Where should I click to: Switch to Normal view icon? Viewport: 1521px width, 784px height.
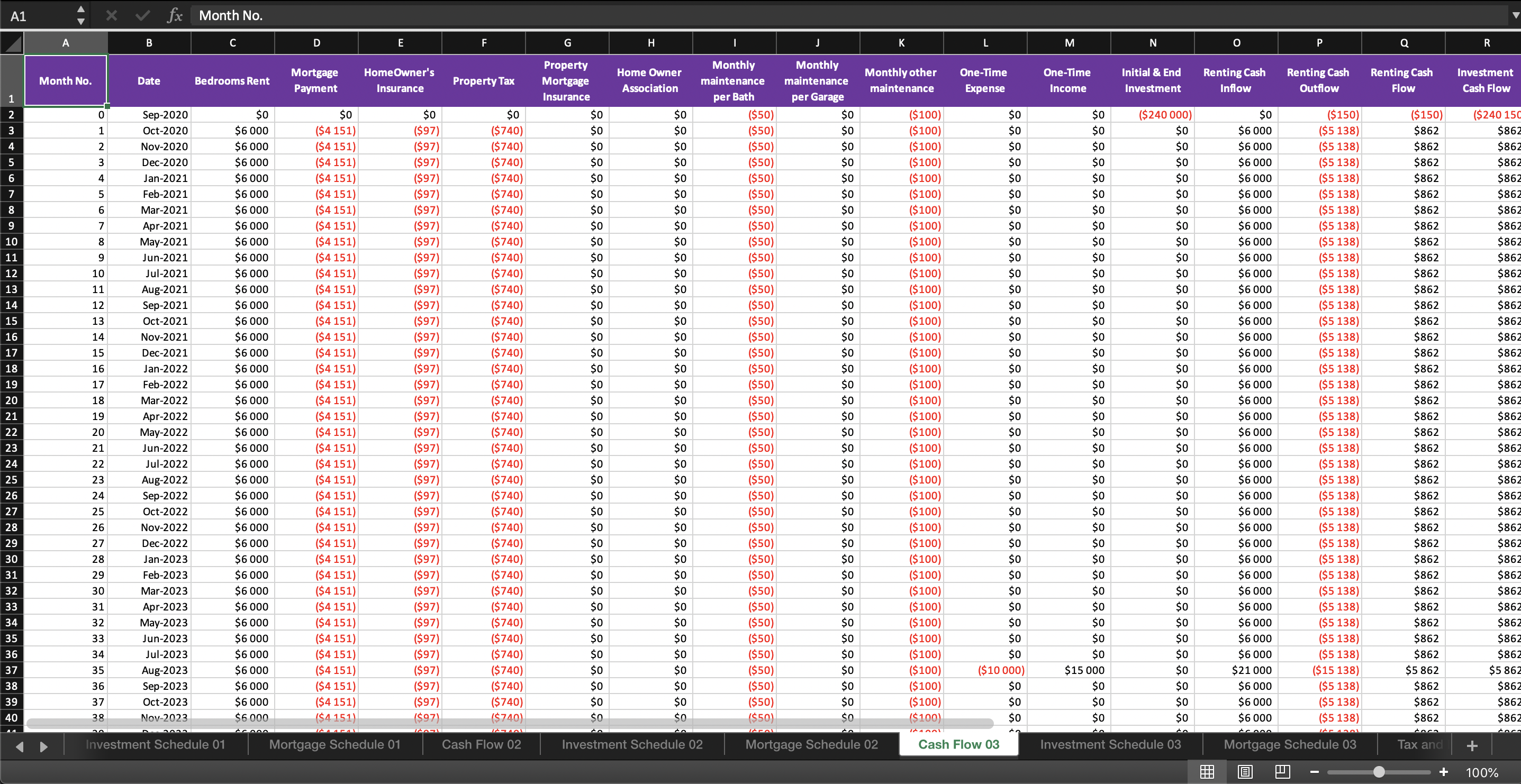(x=1207, y=772)
